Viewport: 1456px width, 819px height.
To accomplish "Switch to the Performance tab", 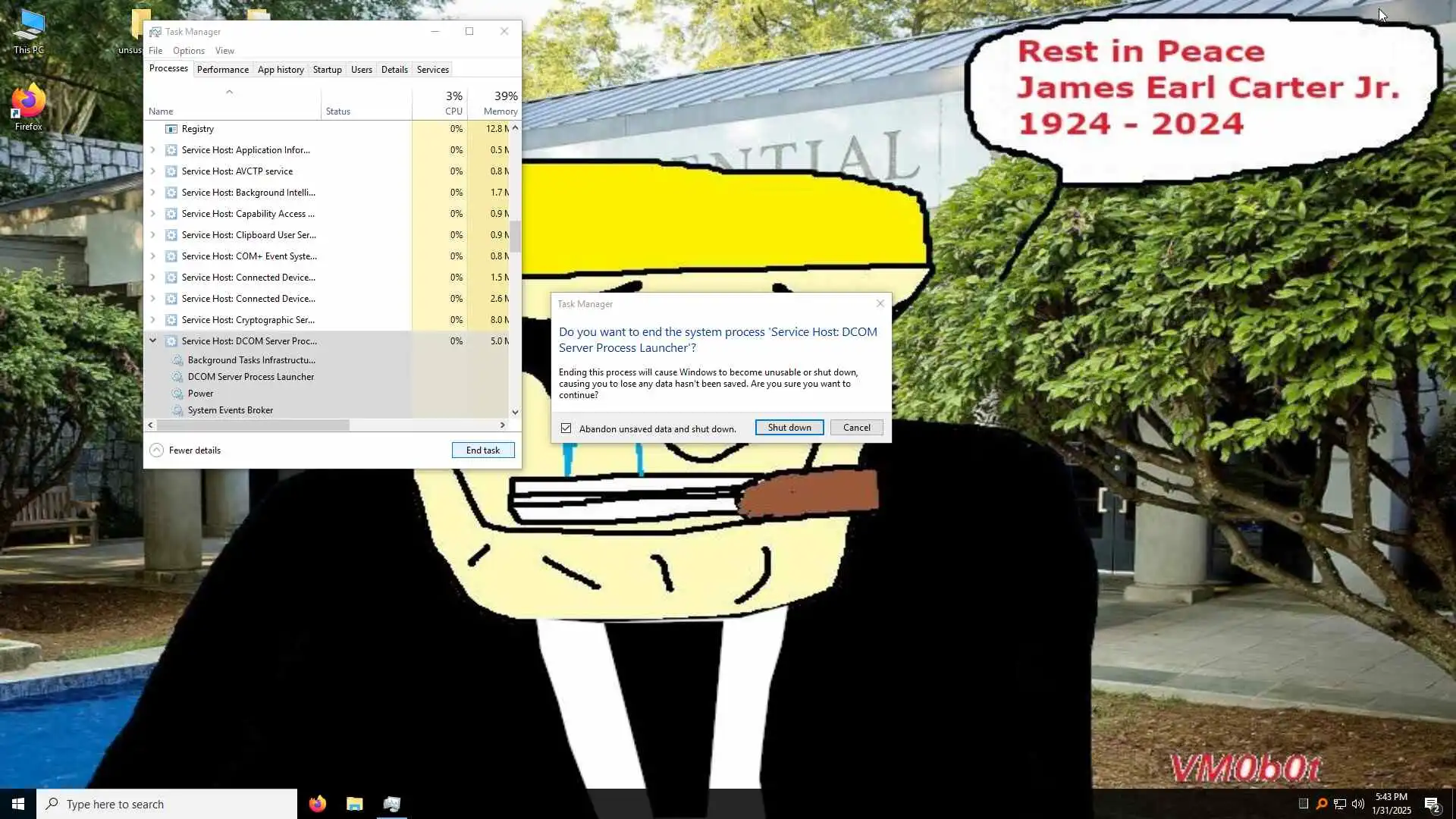I will (222, 69).
